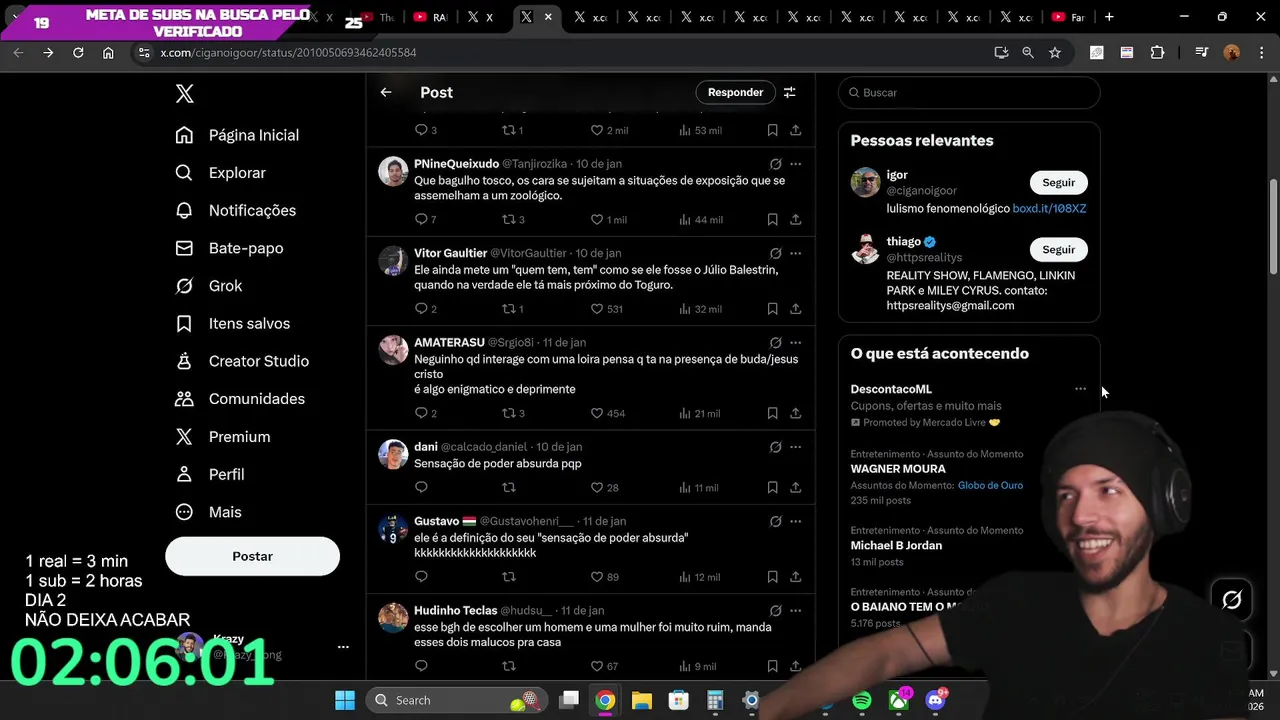
Task: Repost PNineQueixudo's post
Action: pyautogui.click(x=509, y=219)
